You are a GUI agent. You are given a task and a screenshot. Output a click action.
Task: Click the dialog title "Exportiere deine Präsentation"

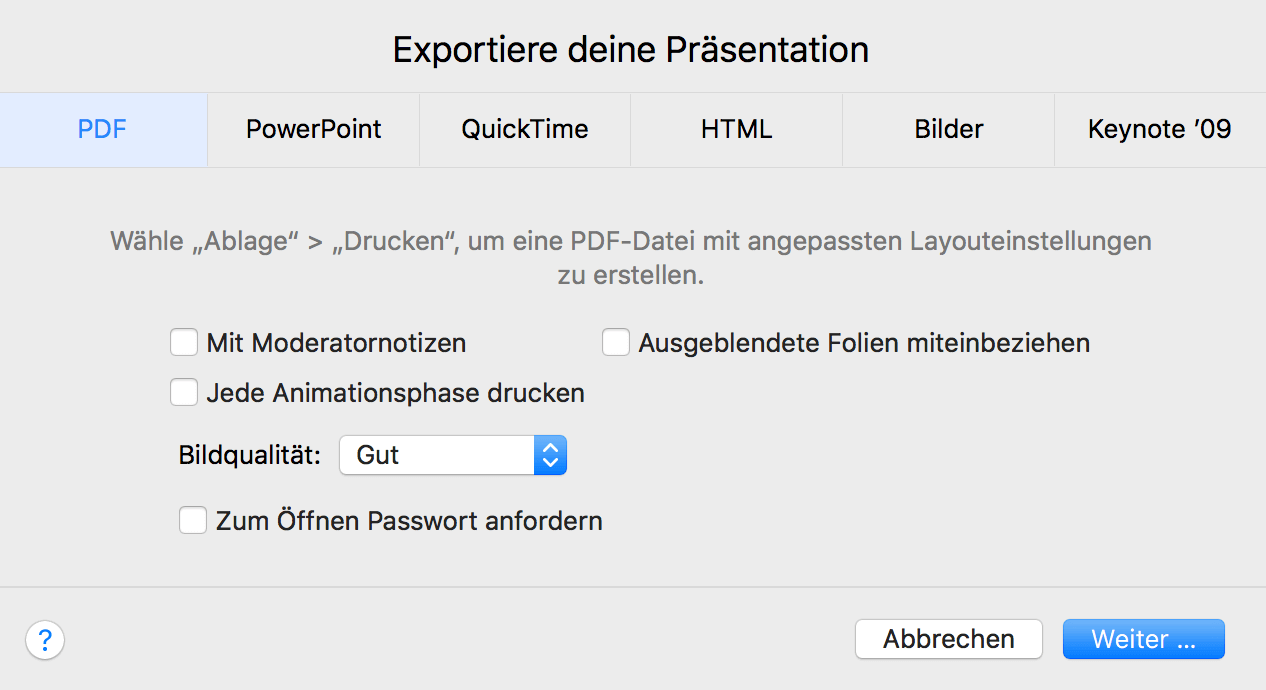(631, 49)
